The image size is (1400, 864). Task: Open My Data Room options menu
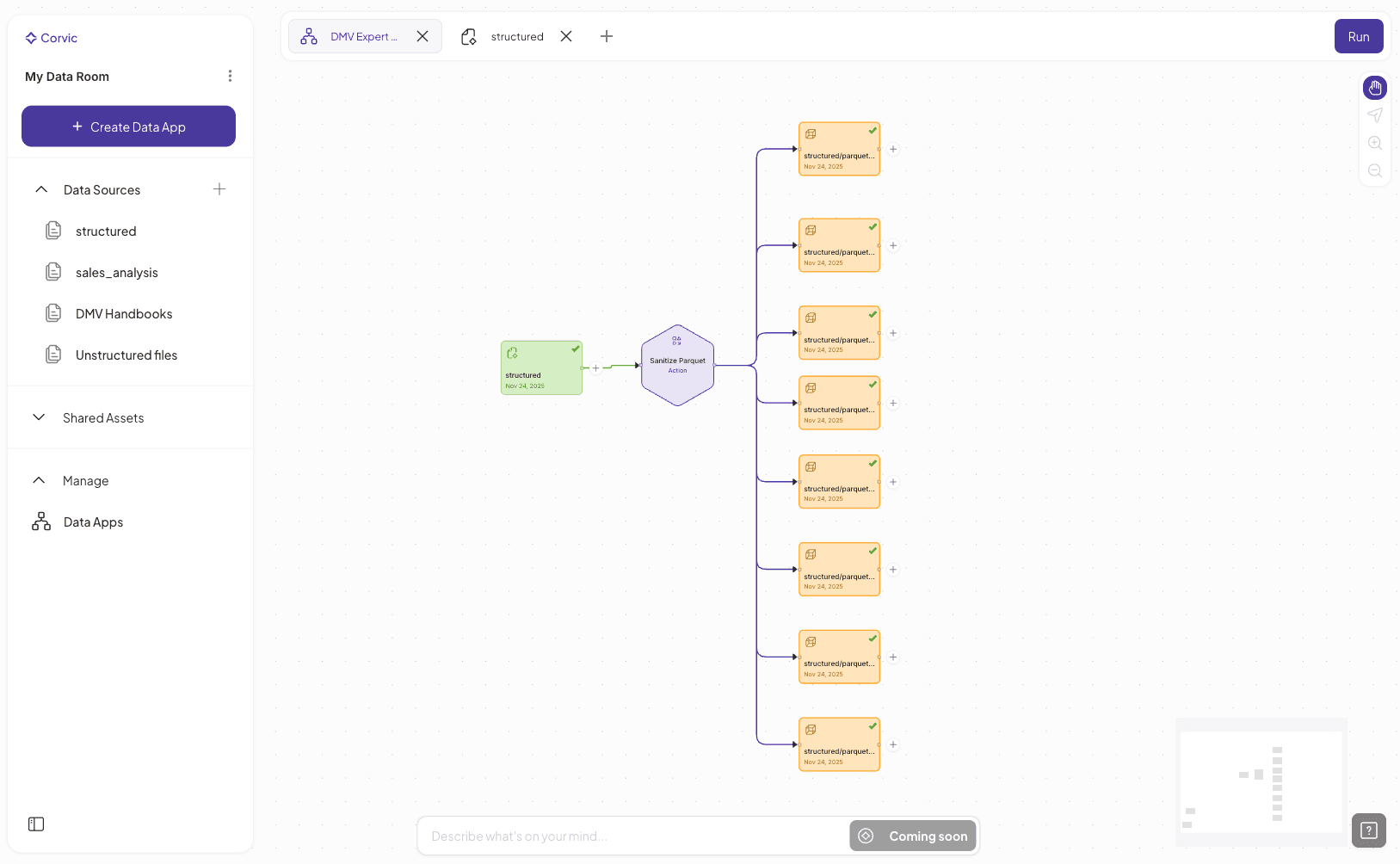point(230,76)
